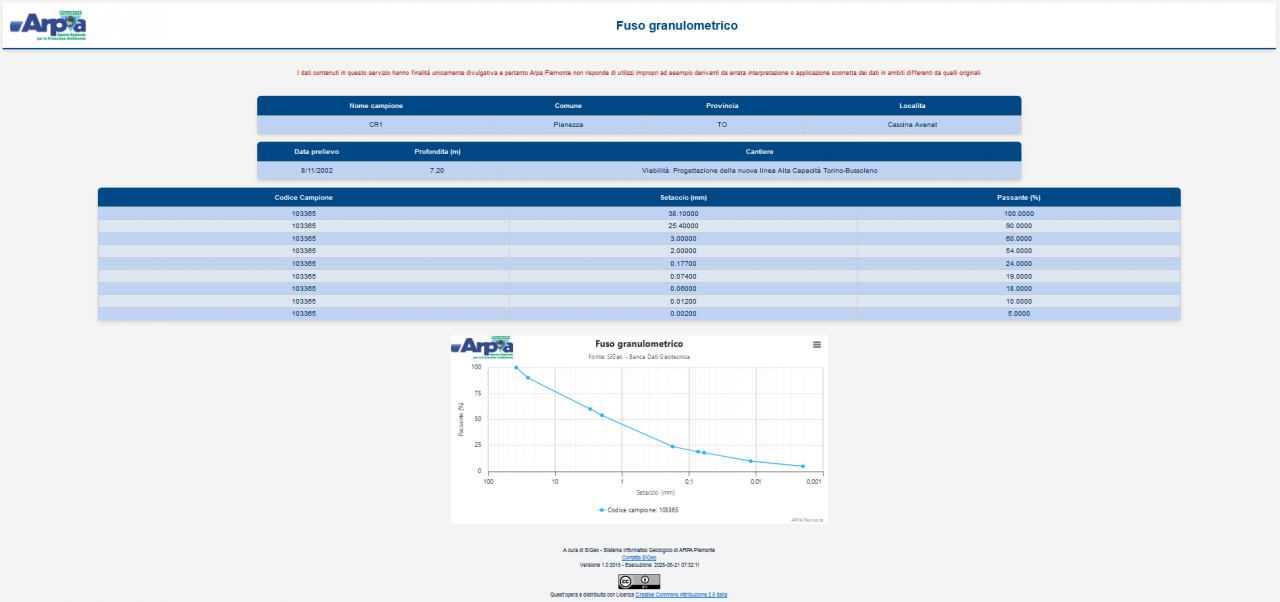
Task: Open the Creative Commons BY license badge
Action: (639, 581)
